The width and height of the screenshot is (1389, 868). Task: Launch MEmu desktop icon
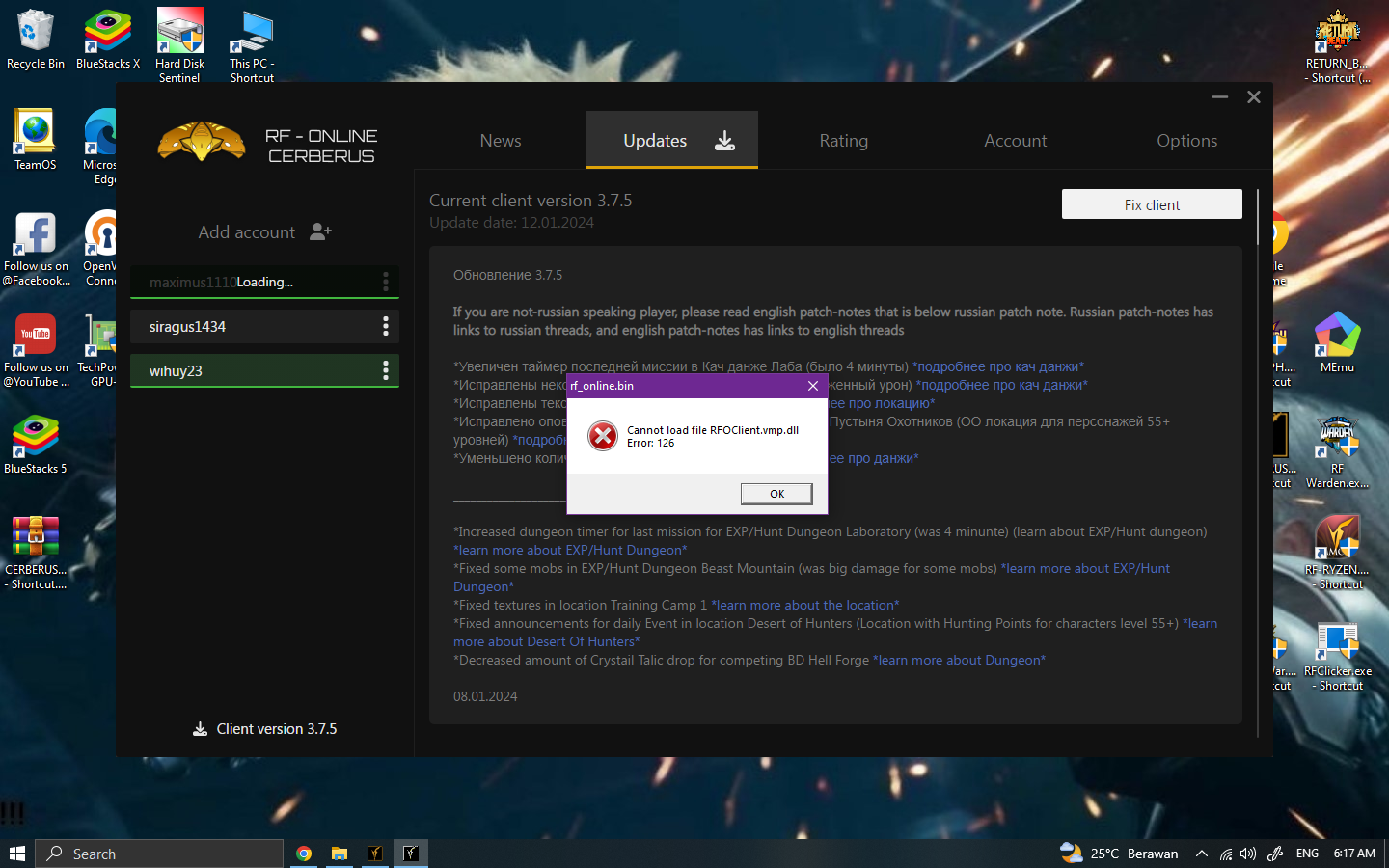point(1337,342)
